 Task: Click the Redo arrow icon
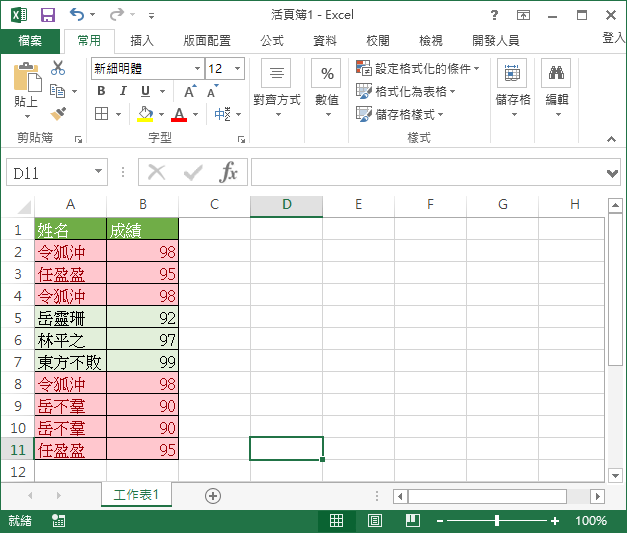click(x=117, y=15)
